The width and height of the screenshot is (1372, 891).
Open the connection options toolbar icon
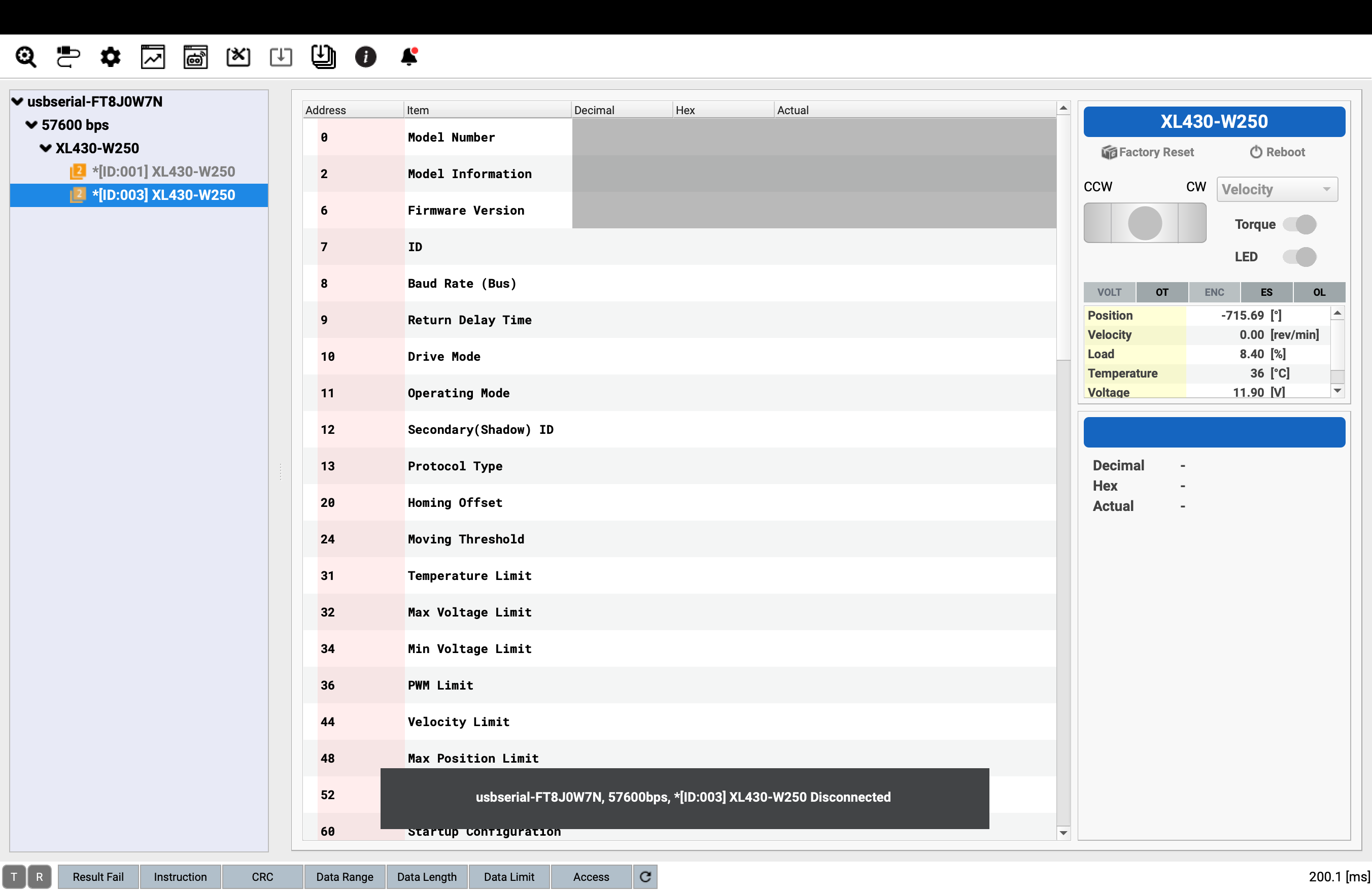click(x=67, y=56)
